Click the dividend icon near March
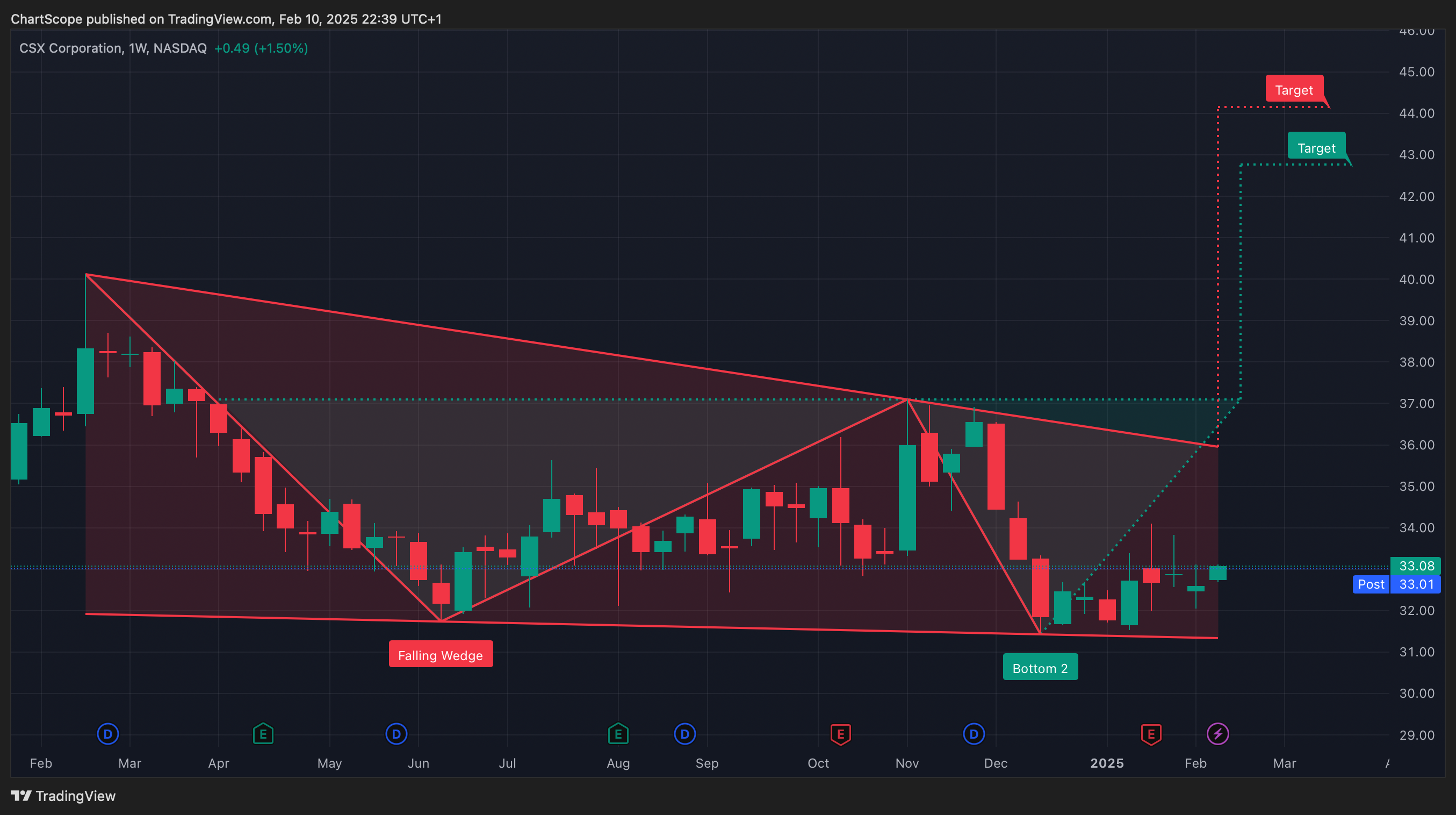The width and height of the screenshot is (1456, 815). click(x=107, y=734)
